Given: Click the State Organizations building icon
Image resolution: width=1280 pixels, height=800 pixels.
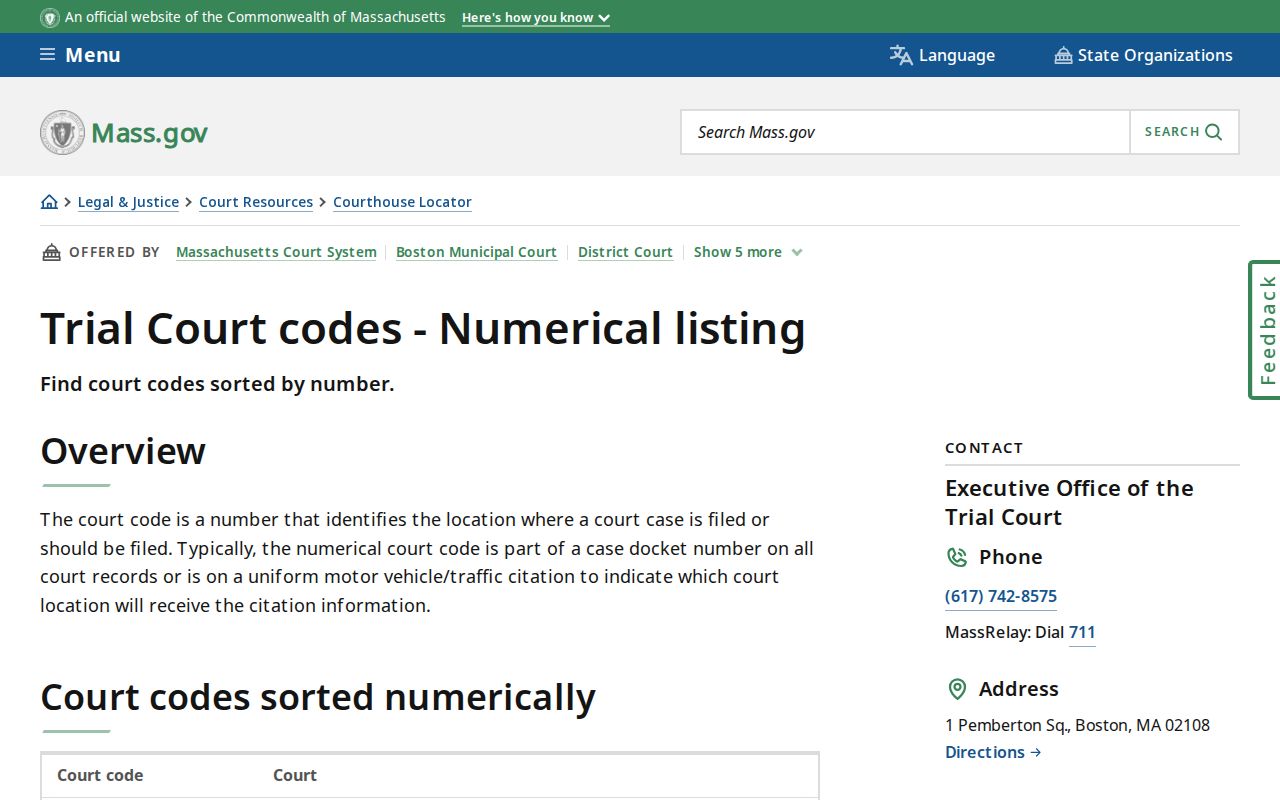Looking at the screenshot, I should pos(1063,55).
